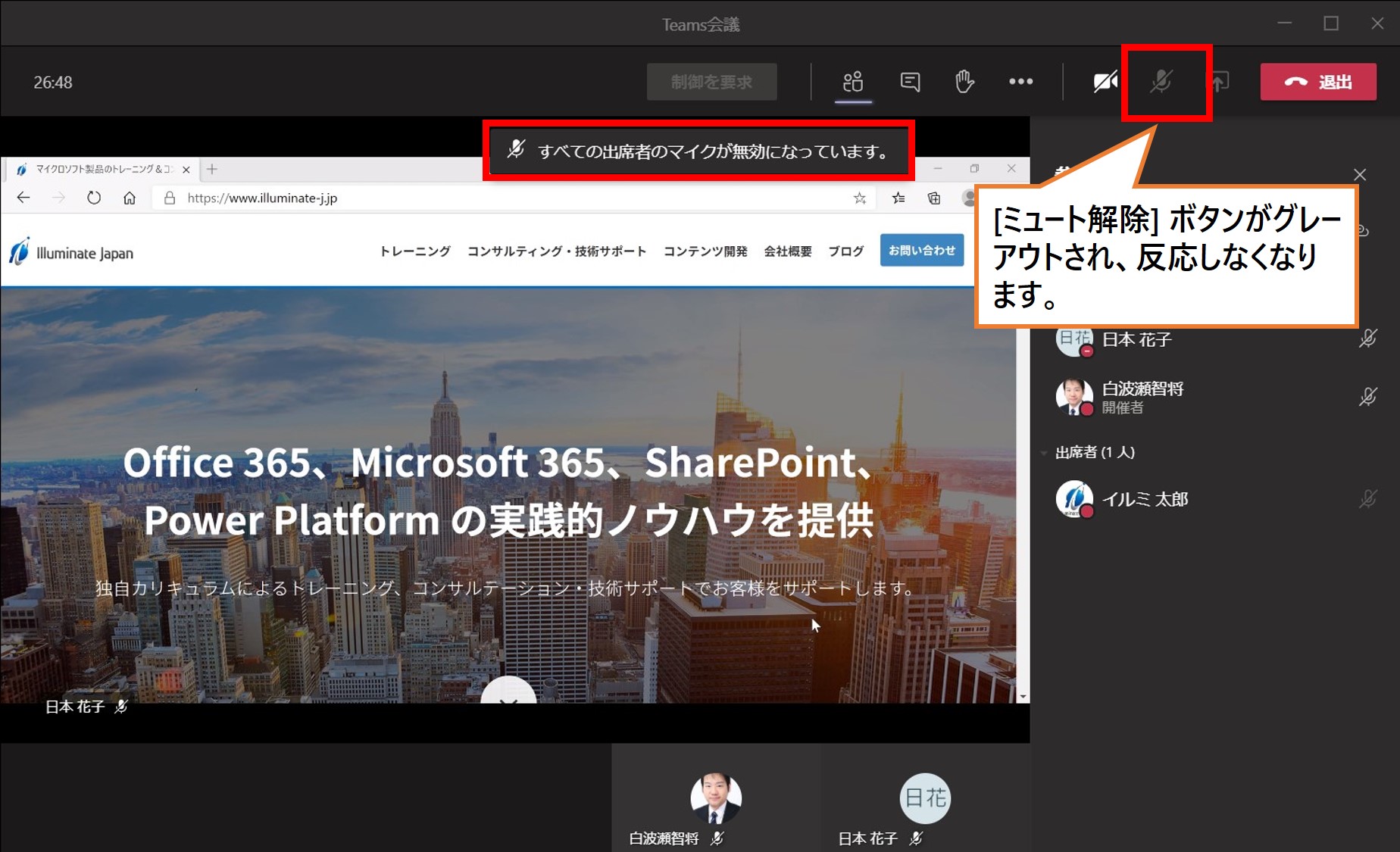Click 白波瀬智将 avatar in participant list
The width and height of the screenshot is (1400, 852).
[1074, 397]
